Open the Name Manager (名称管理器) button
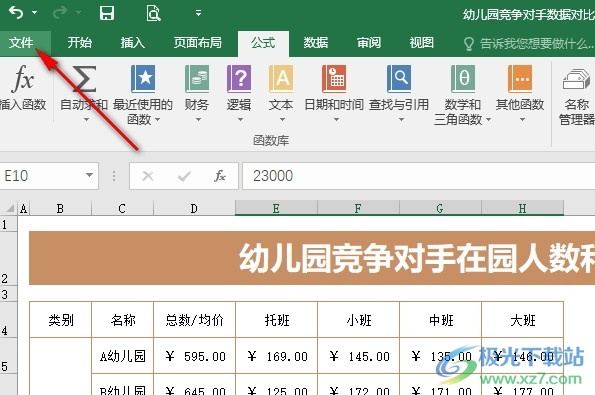 coord(576,95)
